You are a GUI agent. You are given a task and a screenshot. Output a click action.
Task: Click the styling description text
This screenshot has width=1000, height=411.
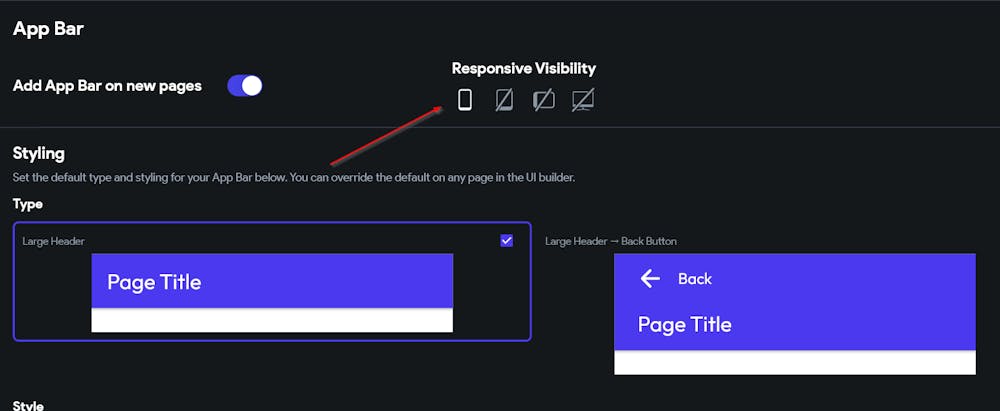pos(293,178)
